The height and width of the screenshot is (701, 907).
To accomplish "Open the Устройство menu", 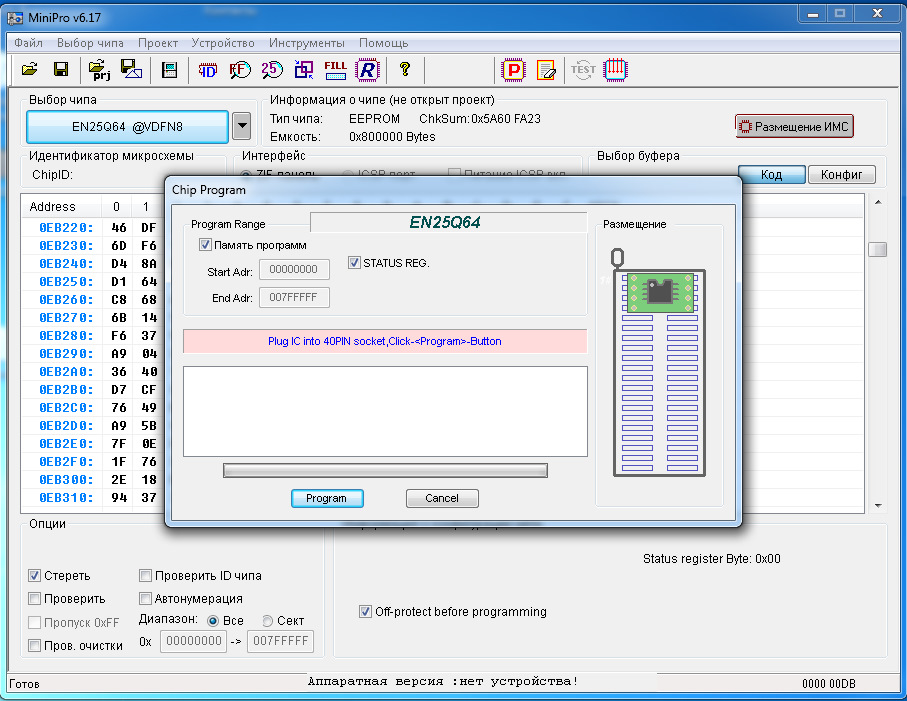I will 223,43.
